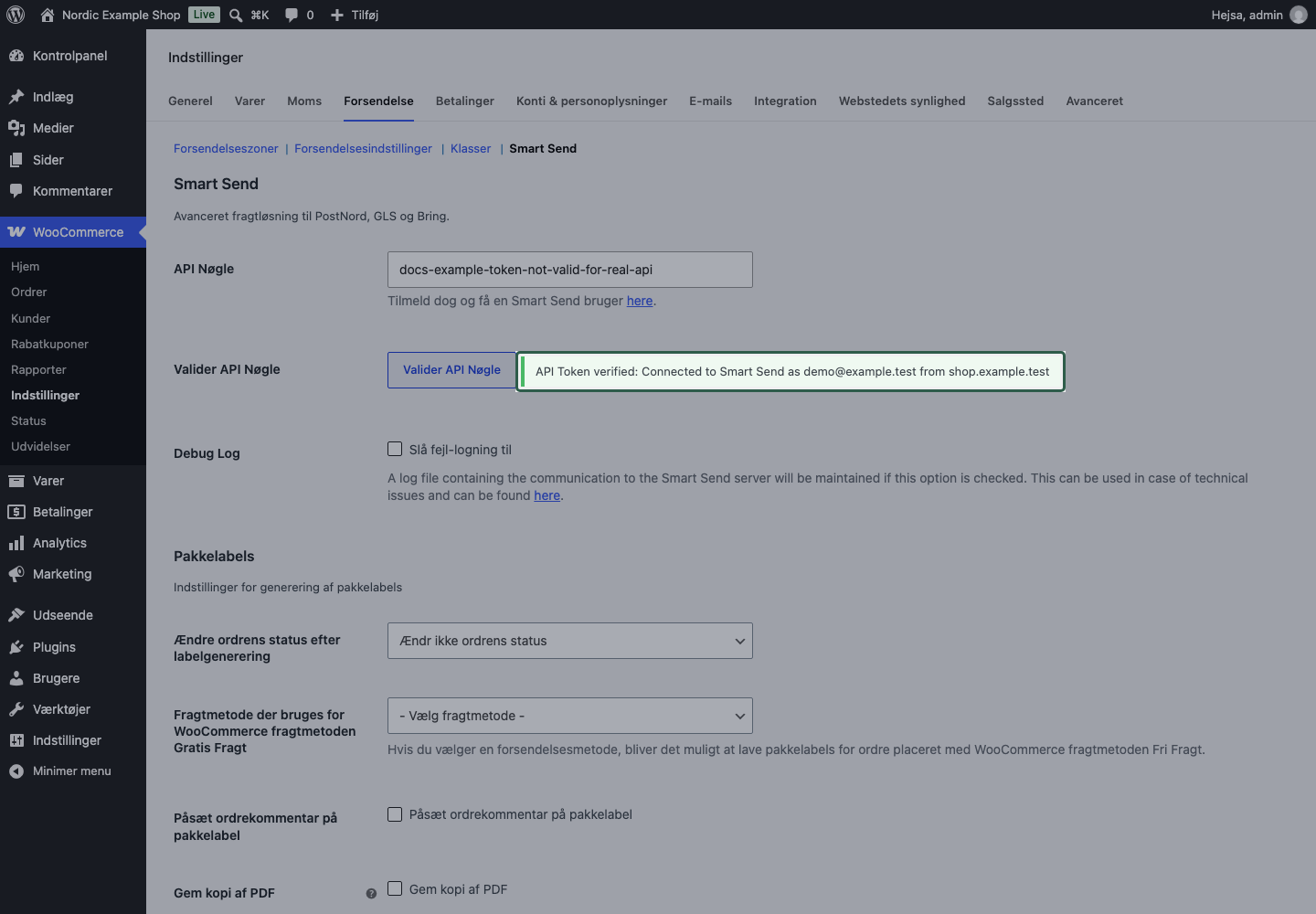Click the Kommentarer speech bubble icon
Image resolution: width=1316 pixels, height=914 pixels.
(x=16, y=191)
